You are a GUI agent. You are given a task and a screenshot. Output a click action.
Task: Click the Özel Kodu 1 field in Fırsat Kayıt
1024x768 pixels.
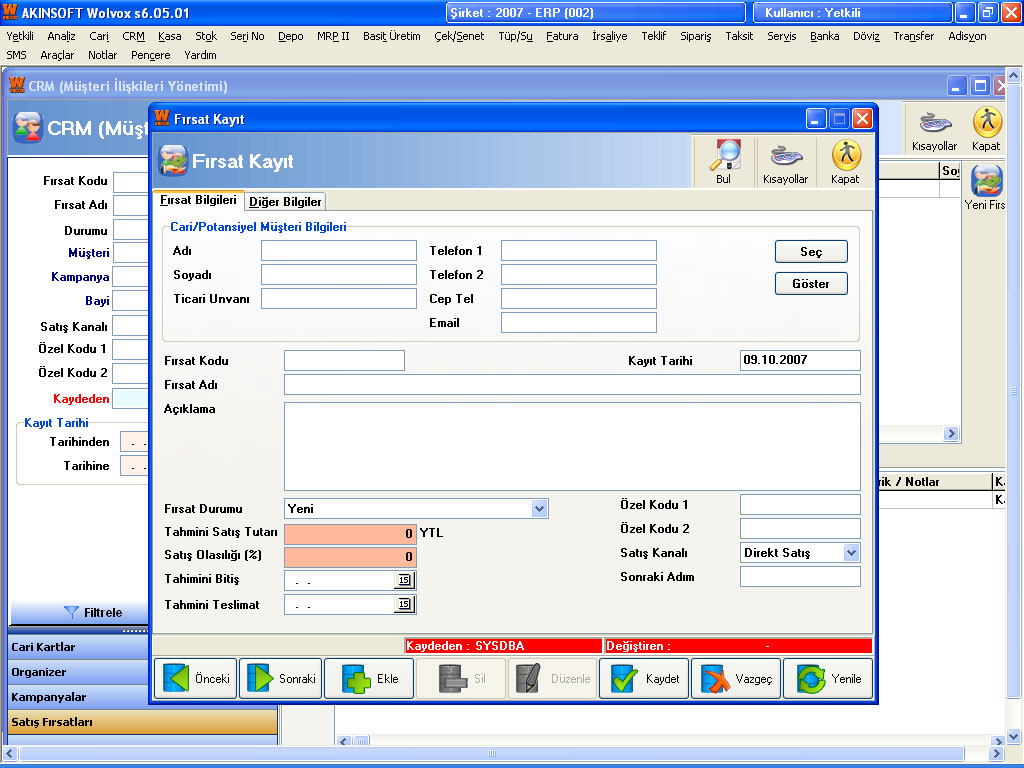click(800, 505)
